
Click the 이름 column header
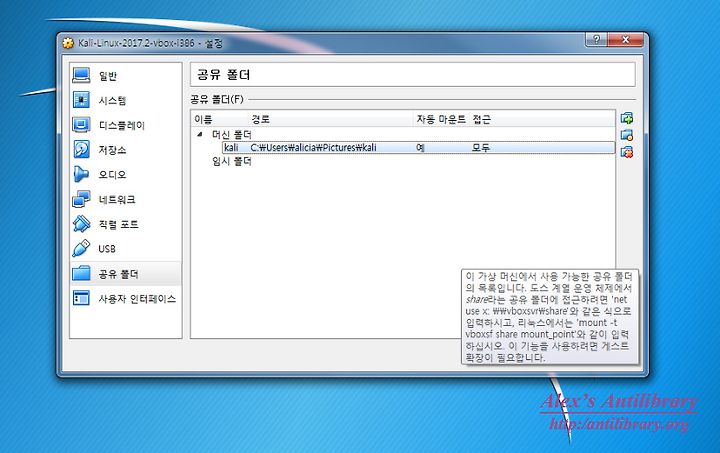(203, 119)
